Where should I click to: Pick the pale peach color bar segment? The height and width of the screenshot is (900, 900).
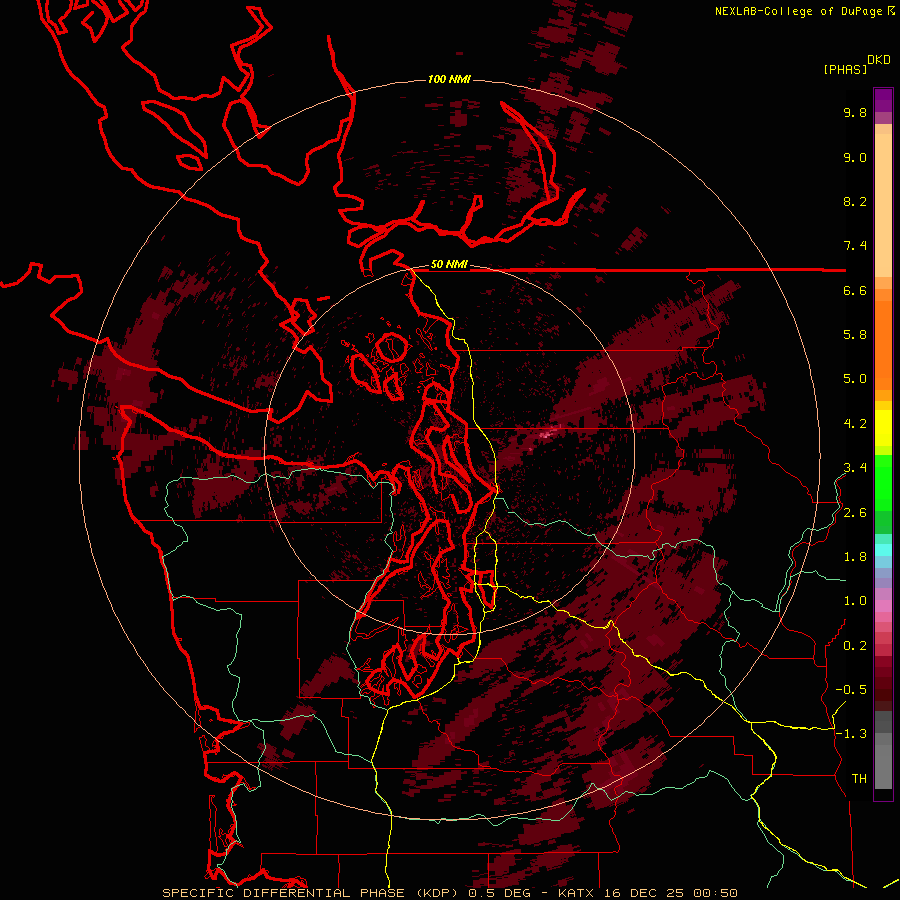(883, 205)
